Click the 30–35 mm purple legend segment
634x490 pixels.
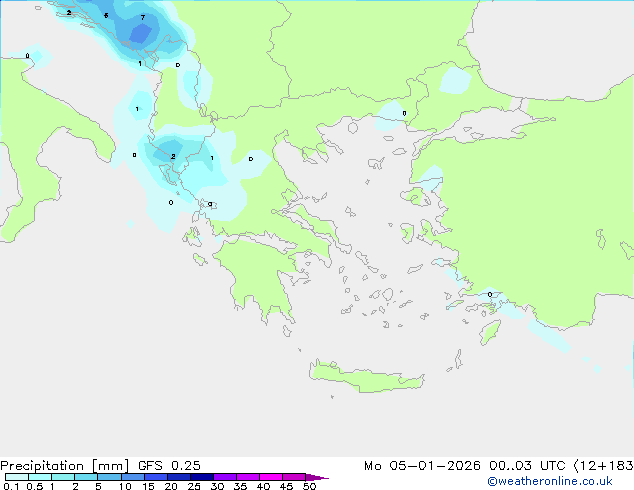224,477
